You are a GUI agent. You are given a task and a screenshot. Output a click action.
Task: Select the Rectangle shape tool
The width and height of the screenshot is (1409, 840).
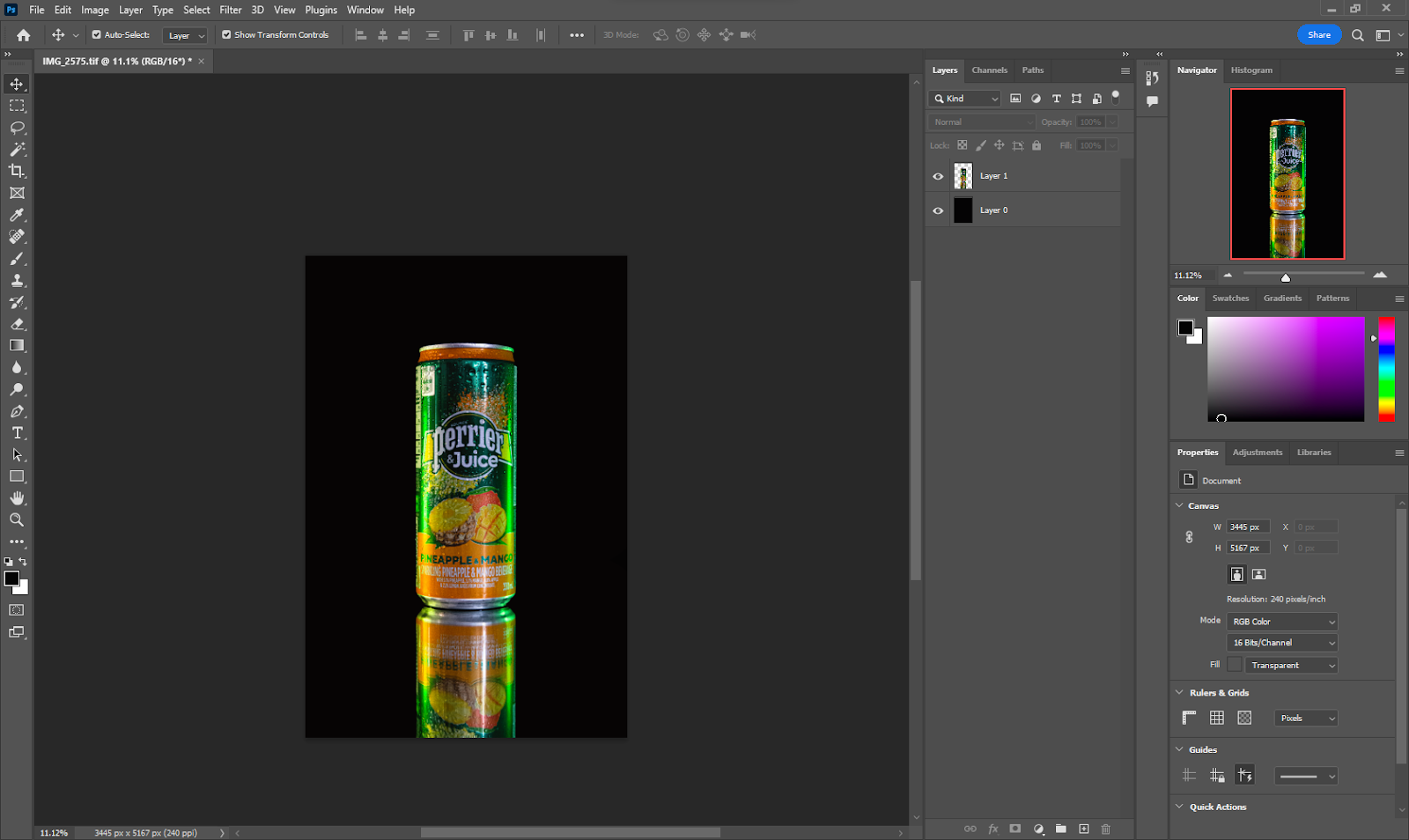pos(17,476)
